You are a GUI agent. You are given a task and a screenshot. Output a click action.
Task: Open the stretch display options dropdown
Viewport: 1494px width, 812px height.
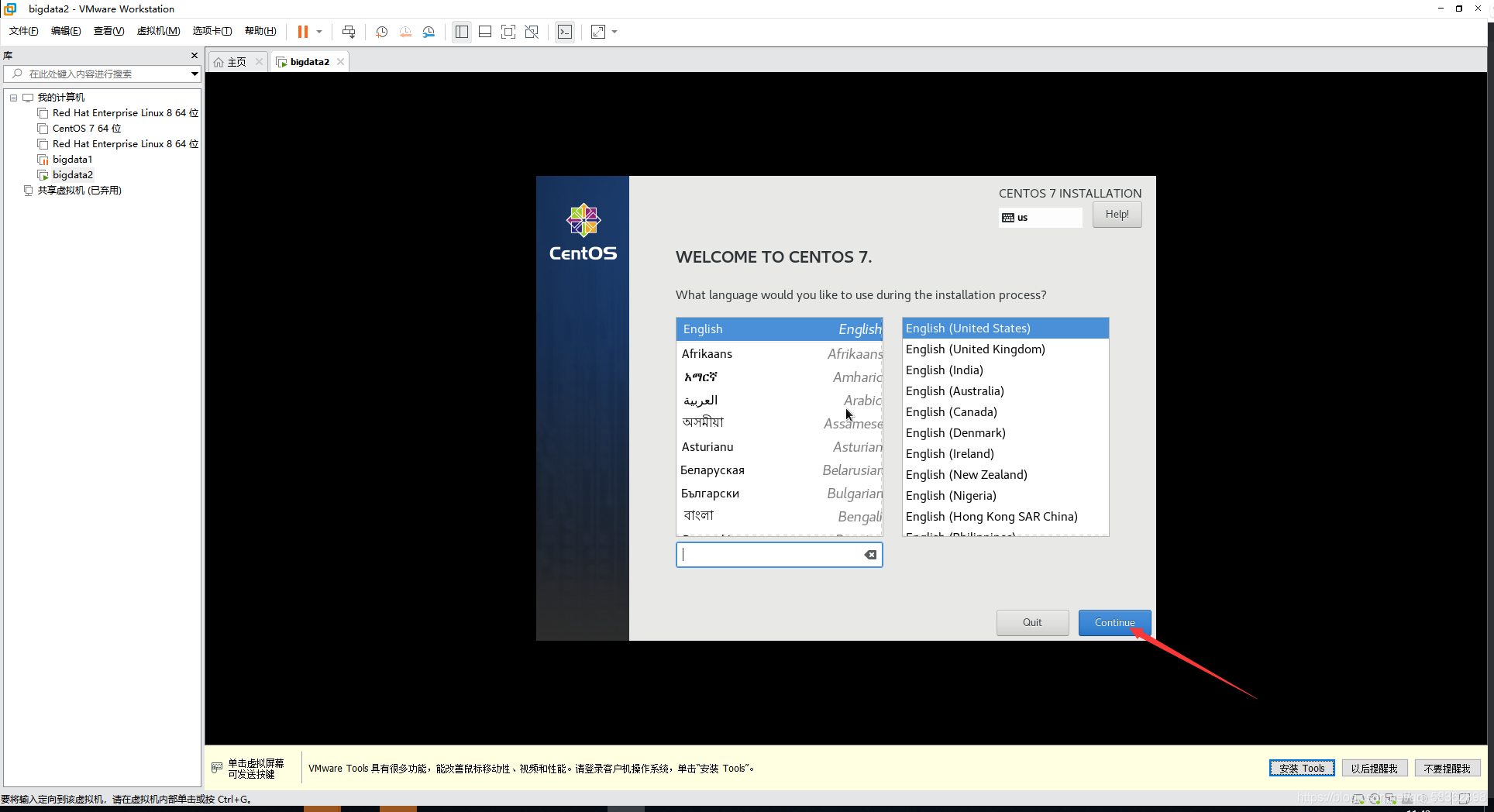(614, 32)
